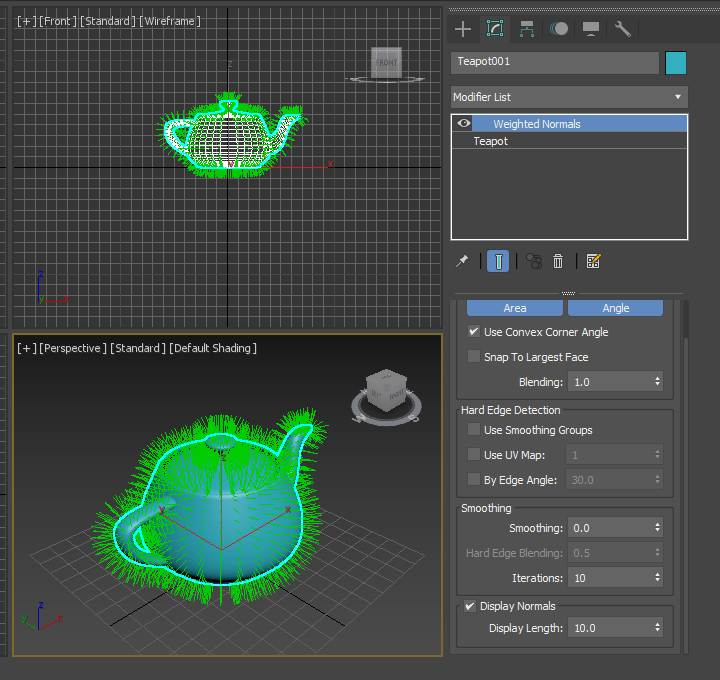
Task: Toggle Show End Result icon
Action: (x=498, y=261)
